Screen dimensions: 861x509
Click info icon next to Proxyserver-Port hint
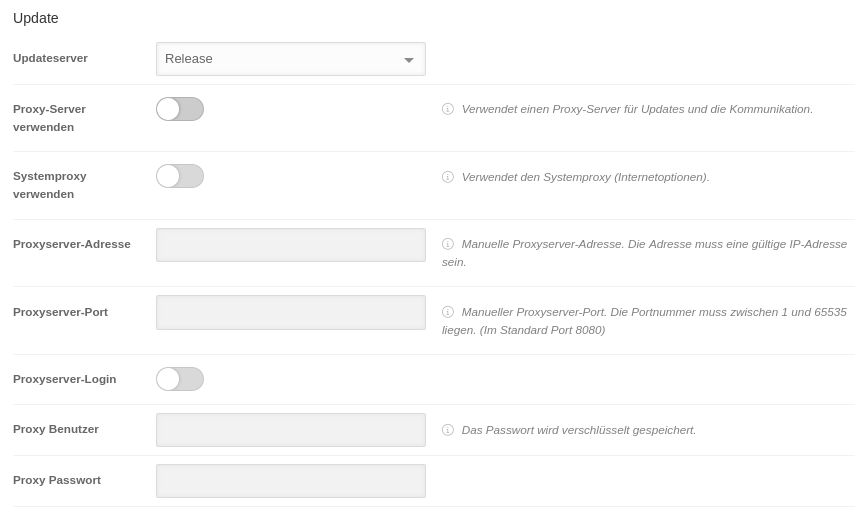[x=448, y=312]
